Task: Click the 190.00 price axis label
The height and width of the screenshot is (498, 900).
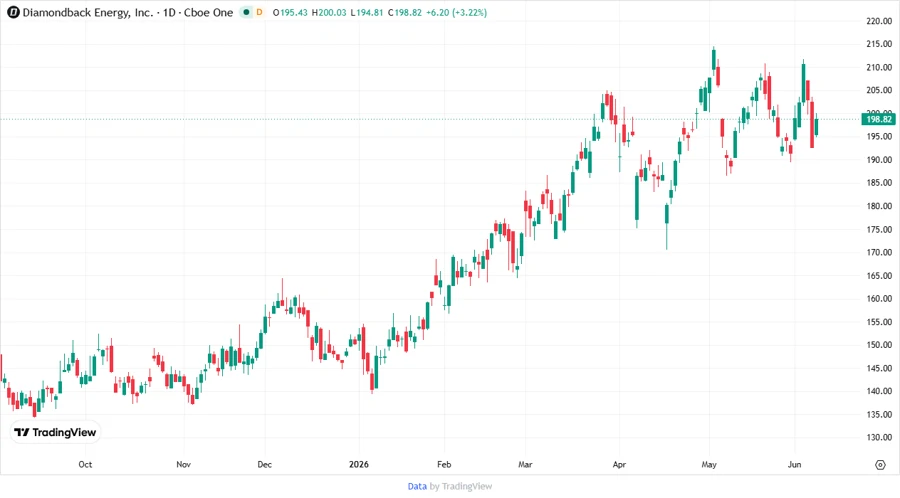Action: (879, 159)
